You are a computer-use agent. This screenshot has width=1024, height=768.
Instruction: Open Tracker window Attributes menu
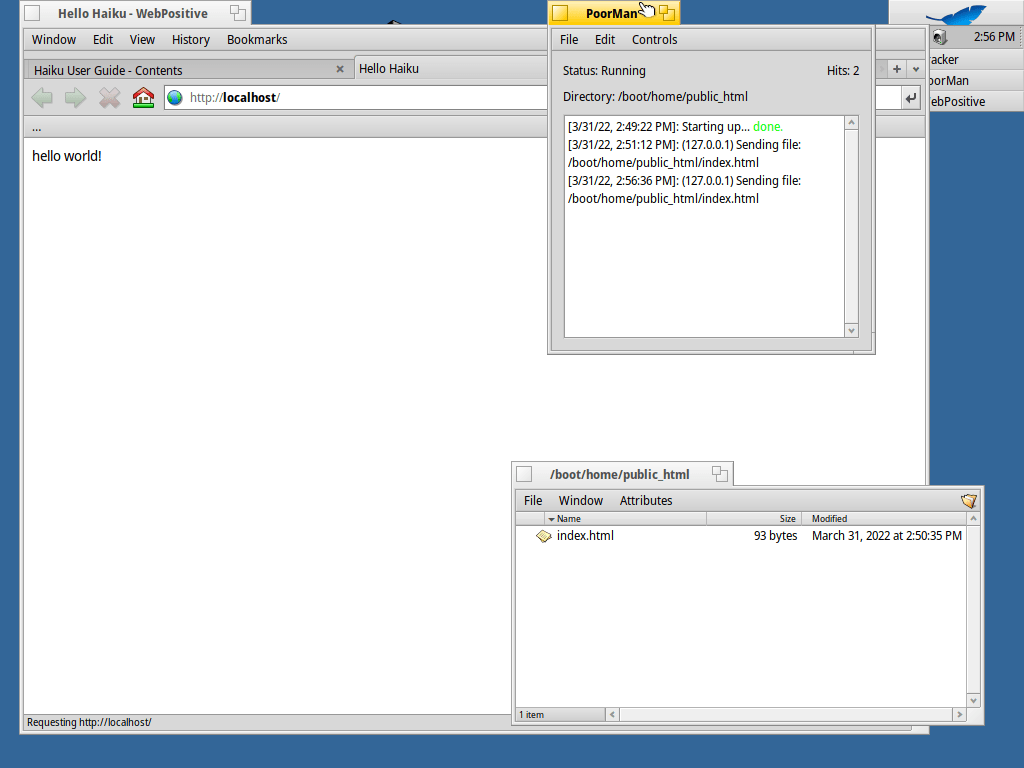click(x=646, y=500)
